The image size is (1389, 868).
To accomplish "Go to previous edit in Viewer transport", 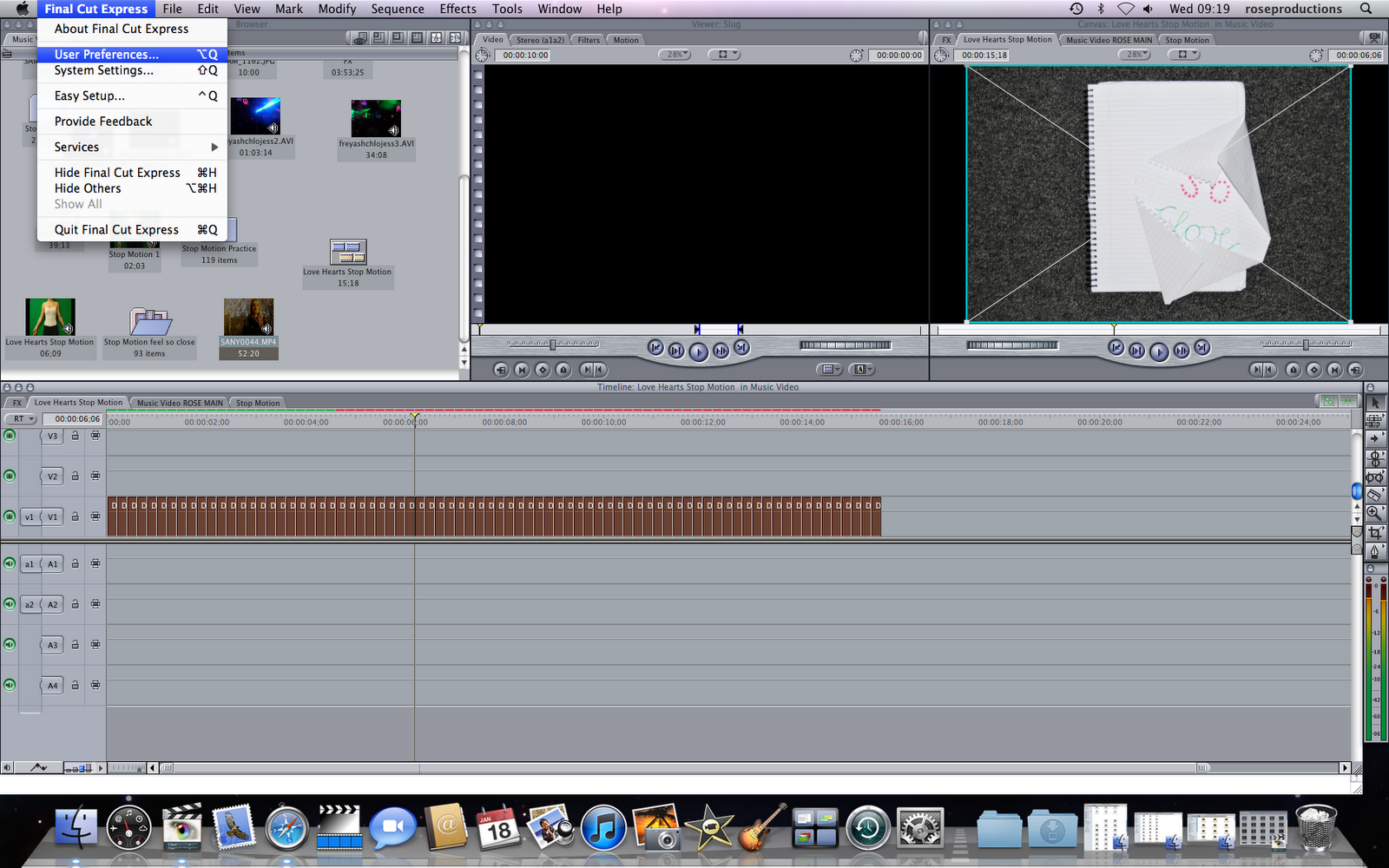I will [655, 348].
